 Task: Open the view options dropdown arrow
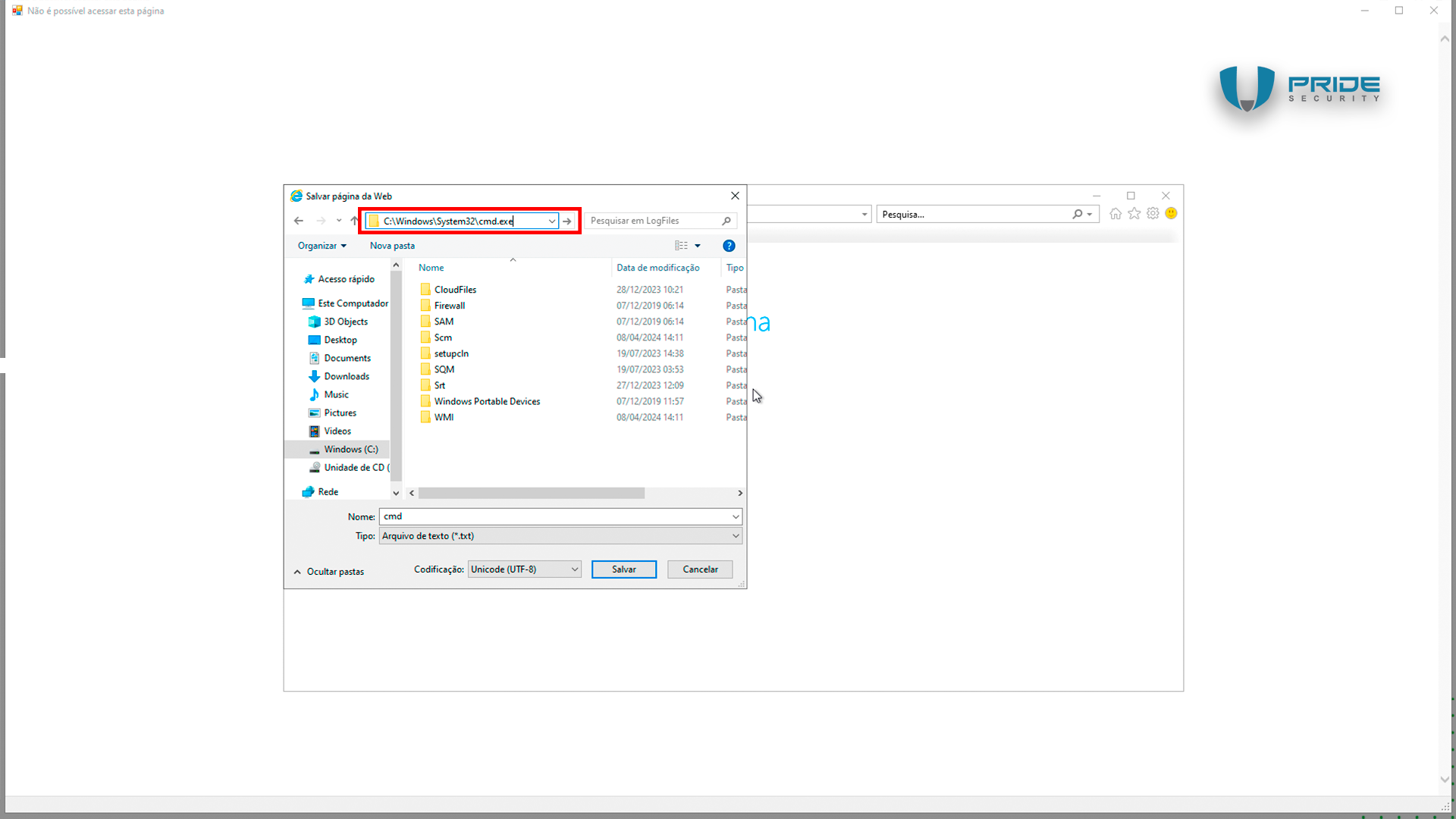point(698,246)
